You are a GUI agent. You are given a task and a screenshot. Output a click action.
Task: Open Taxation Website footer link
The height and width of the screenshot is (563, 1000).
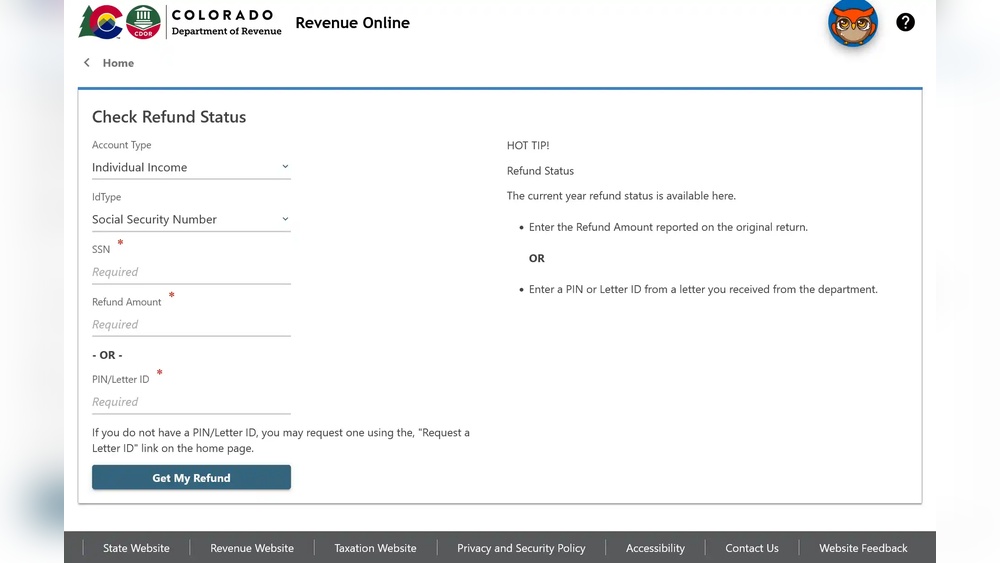tap(375, 548)
